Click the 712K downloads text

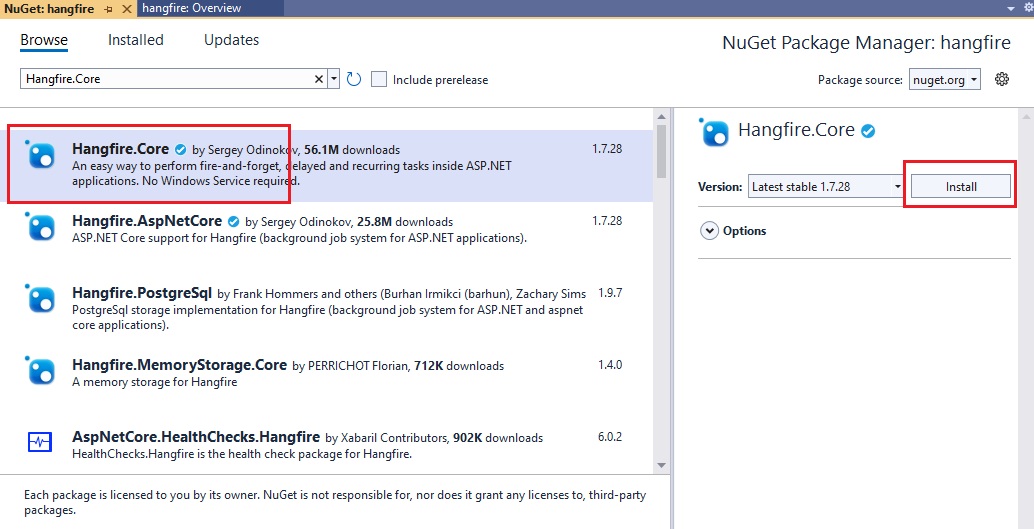(459, 365)
